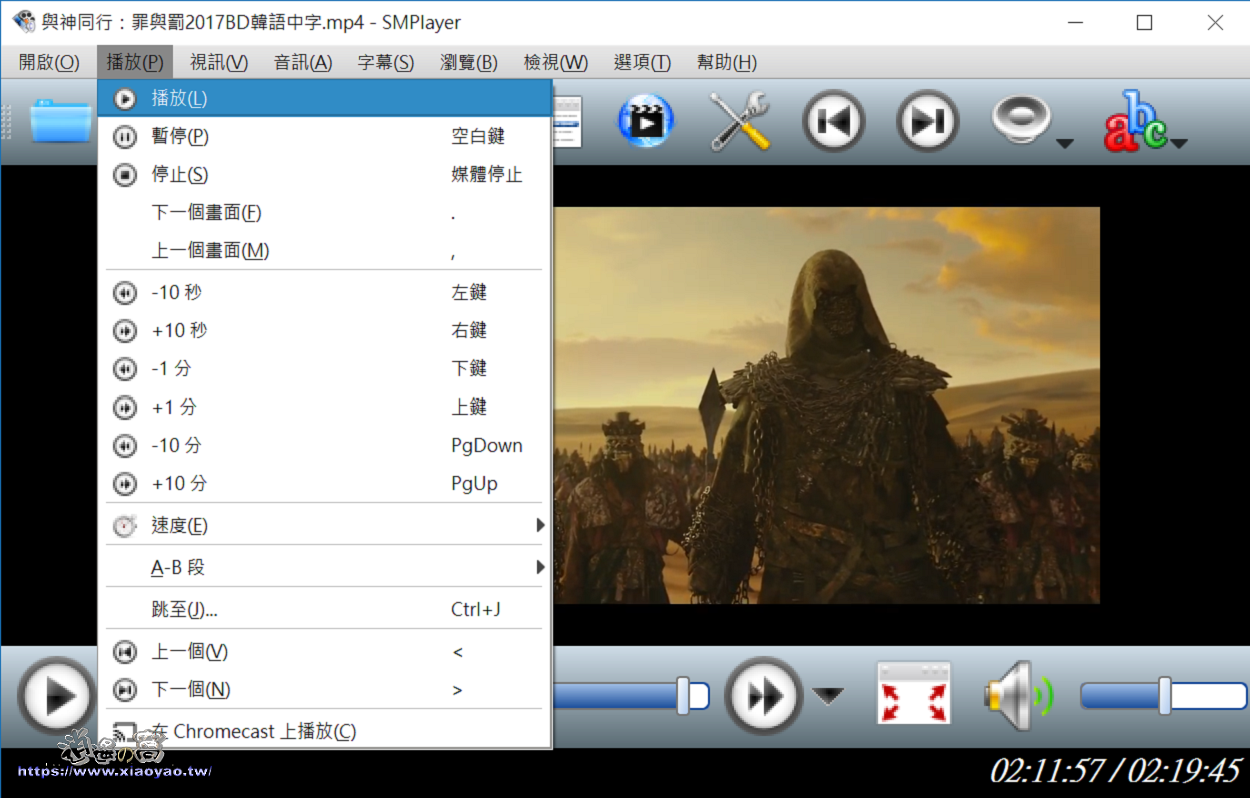The width and height of the screenshot is (1250, 798).
Task: Choose -1 分 rewind entry
Action: tap(325, 368)
